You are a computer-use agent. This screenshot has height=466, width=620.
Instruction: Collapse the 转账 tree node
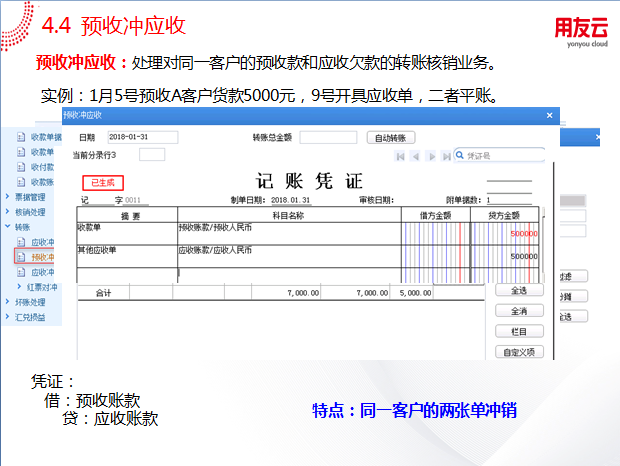pos(8,226)
